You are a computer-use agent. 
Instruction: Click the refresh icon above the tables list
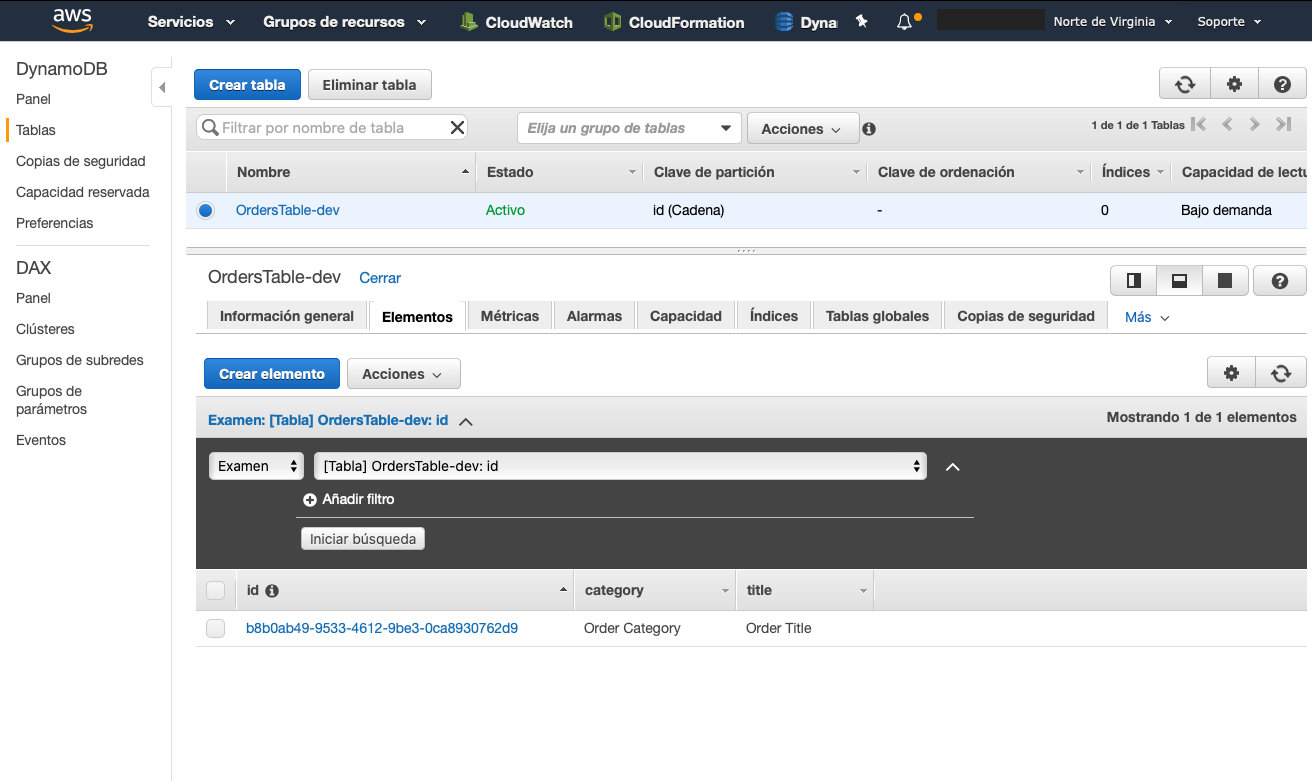[1184, 84]
